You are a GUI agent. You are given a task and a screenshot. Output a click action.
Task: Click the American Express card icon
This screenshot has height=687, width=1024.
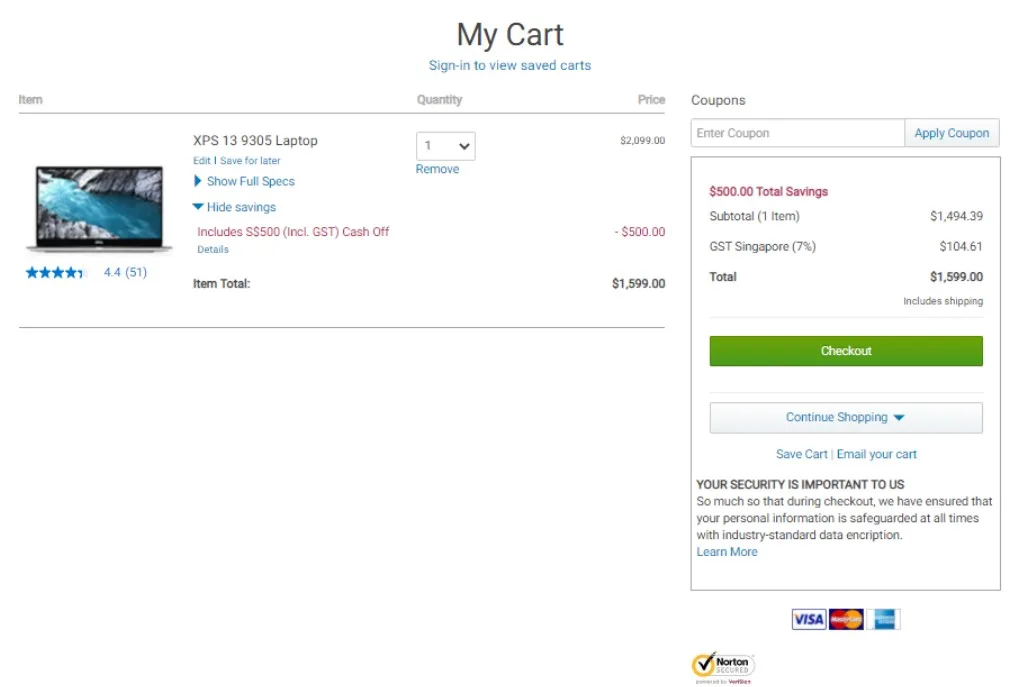(883, 620)
